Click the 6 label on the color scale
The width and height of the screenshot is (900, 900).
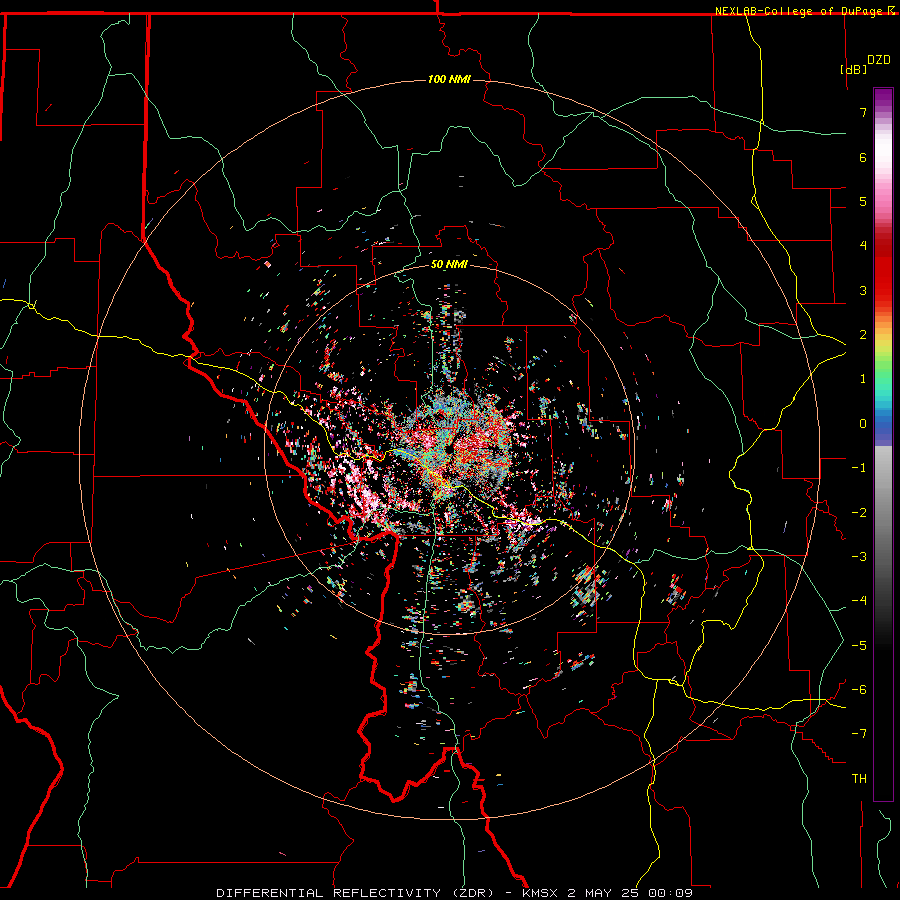click(x=863, y=157)
